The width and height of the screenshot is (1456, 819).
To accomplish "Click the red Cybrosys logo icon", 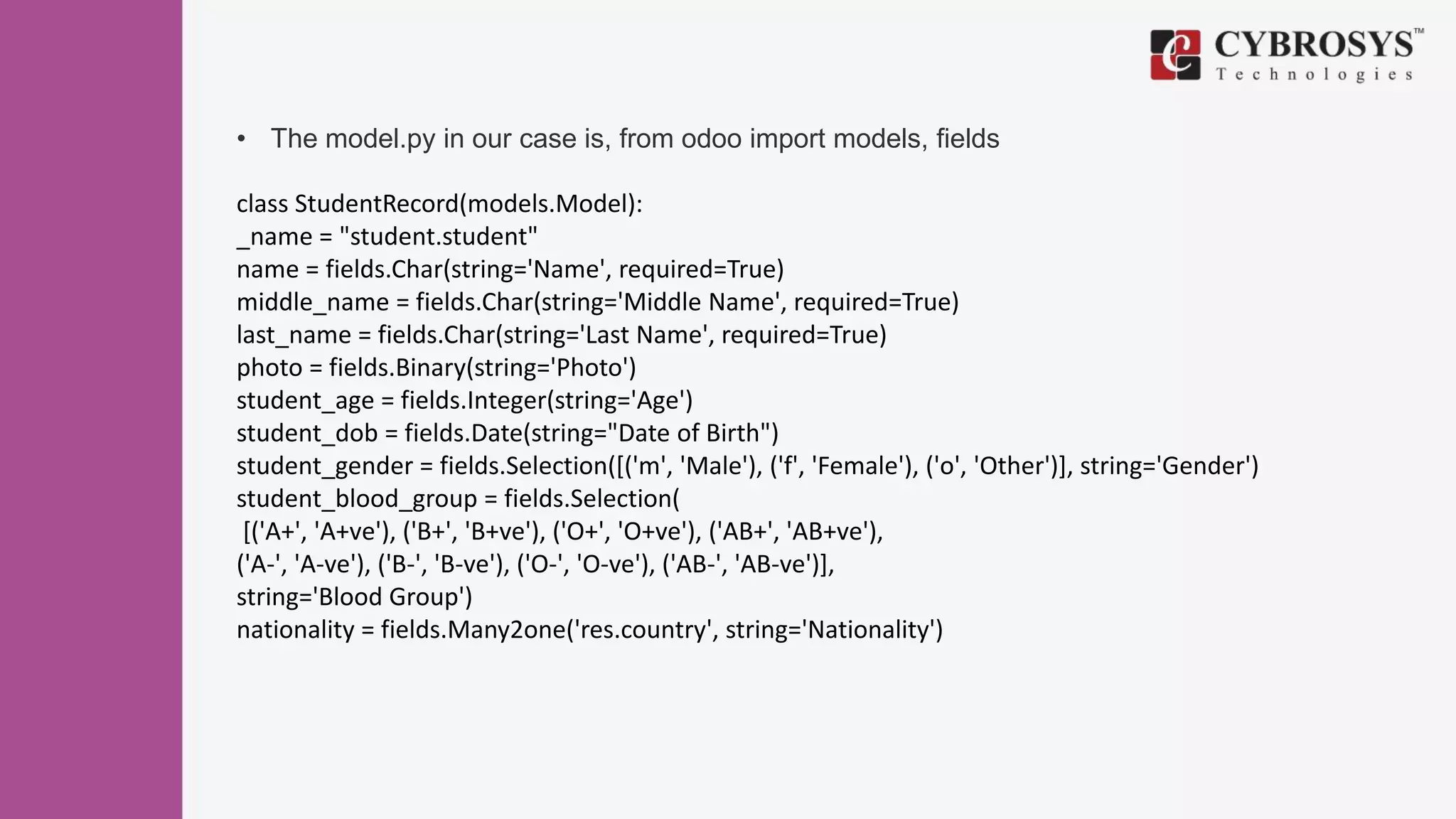I will click(x=1175, y=55).
